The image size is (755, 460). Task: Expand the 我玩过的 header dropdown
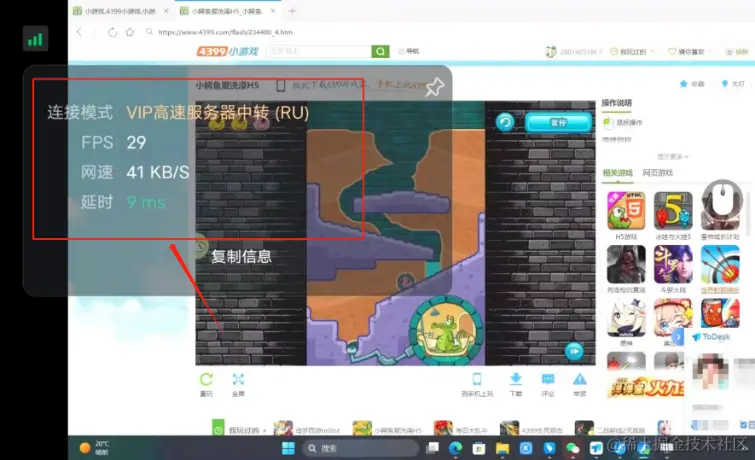point(632,52)
